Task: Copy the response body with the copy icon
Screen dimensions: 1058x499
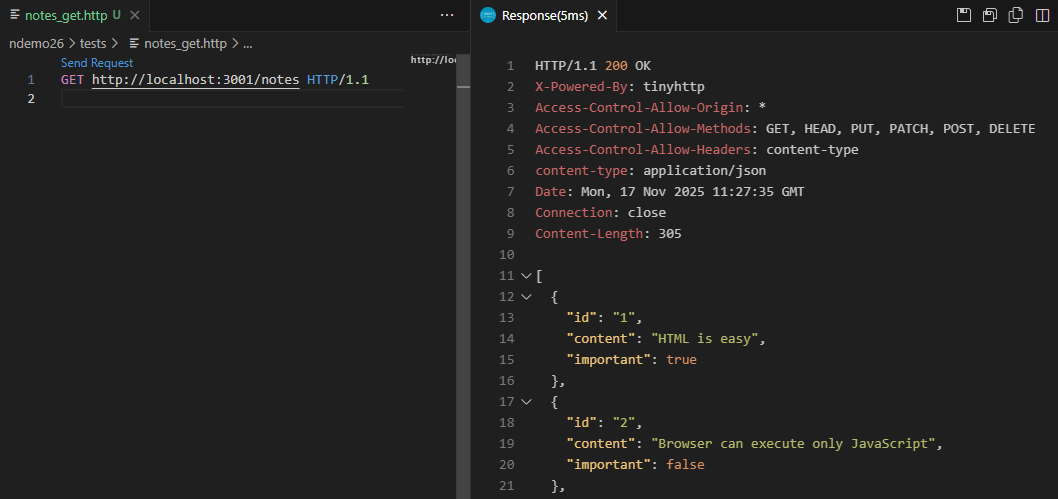Action: coord(1016,15)
